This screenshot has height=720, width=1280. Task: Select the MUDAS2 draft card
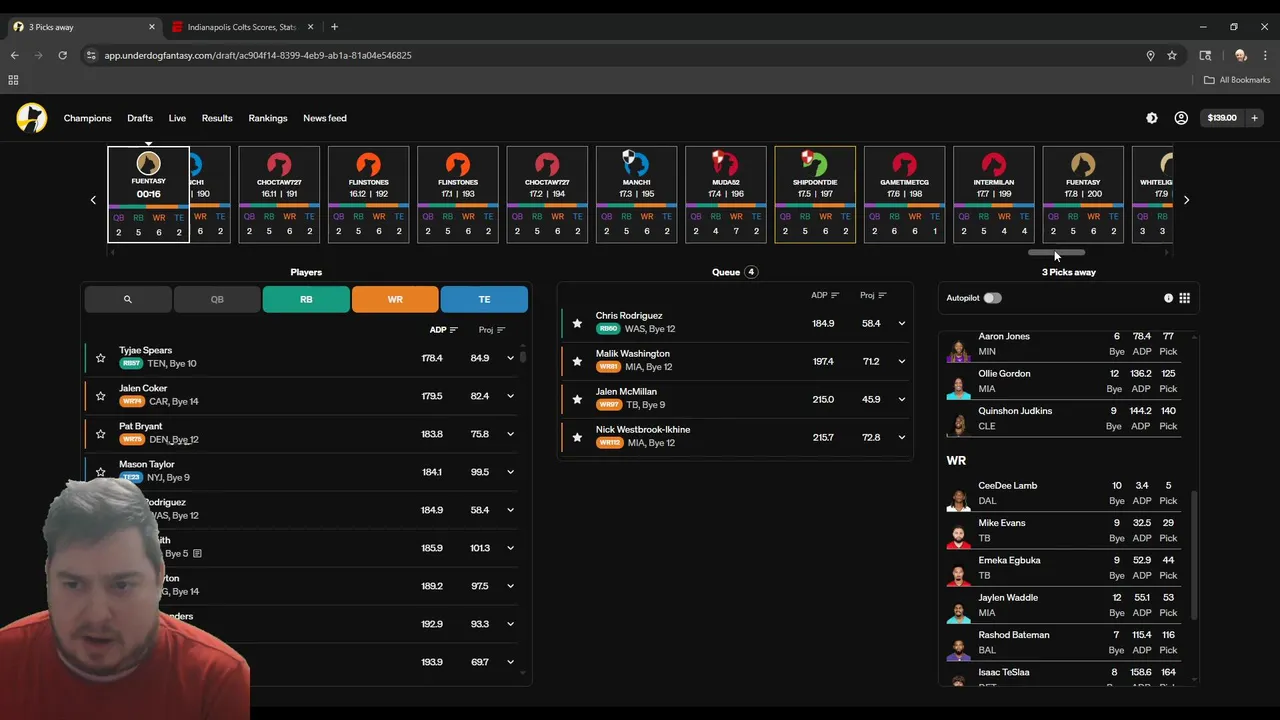726,194
